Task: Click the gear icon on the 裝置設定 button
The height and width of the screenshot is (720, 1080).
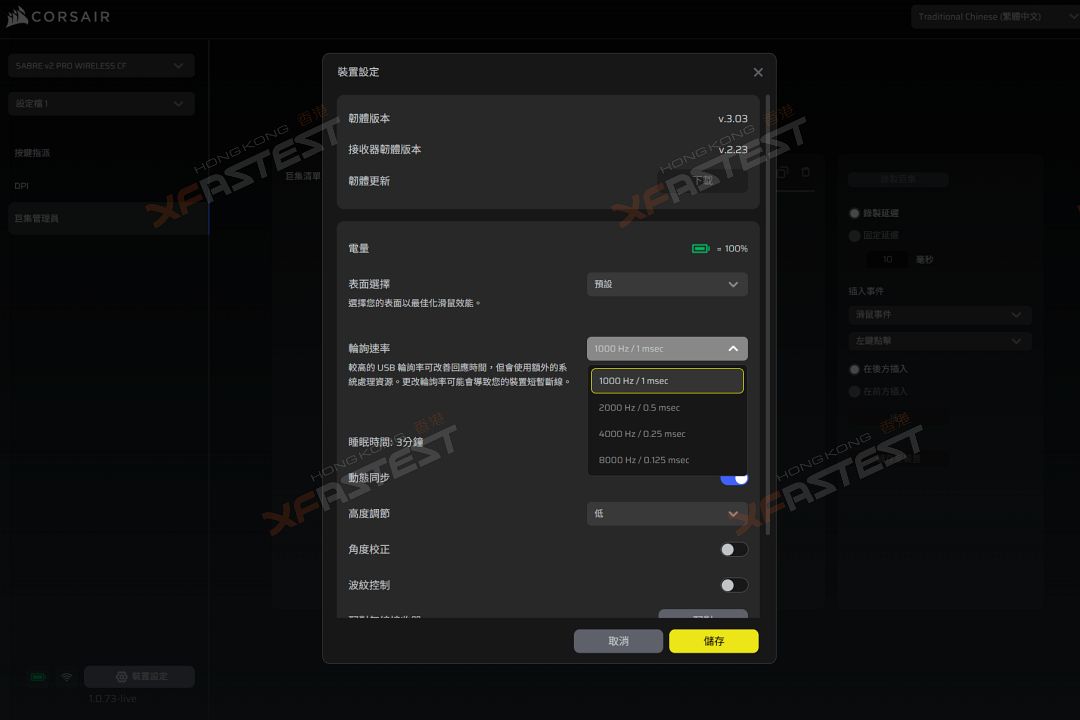Action: tap(122, 677)
